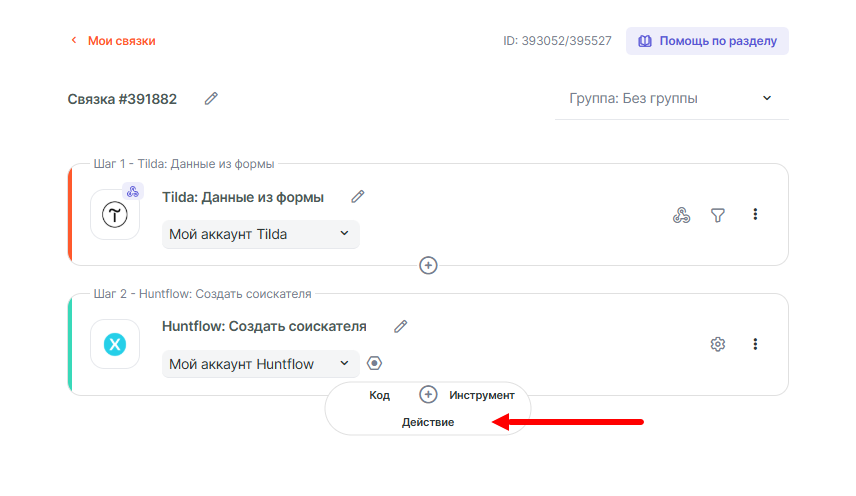The width and height of the screenshot is (856, 496).
Task: Choose Код in the add-step menu
Action: click(x=379, y=395)
